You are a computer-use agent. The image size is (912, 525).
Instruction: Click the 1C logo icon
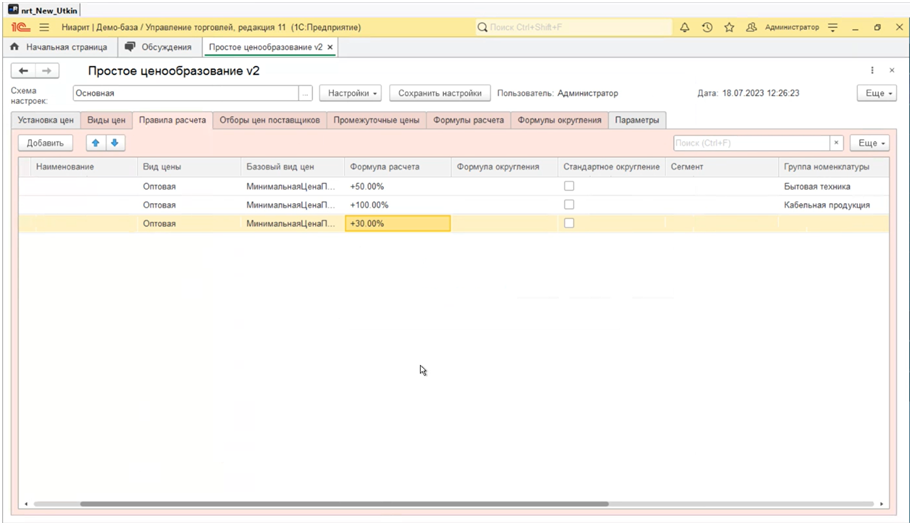20,27
